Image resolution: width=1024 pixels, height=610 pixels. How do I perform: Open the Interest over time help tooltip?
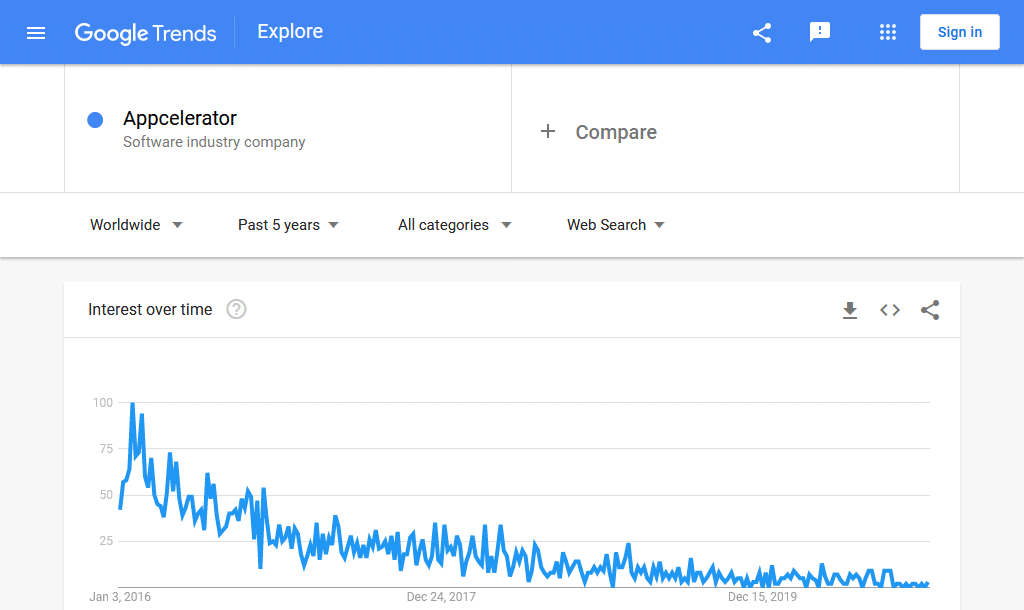click(236, 310)
